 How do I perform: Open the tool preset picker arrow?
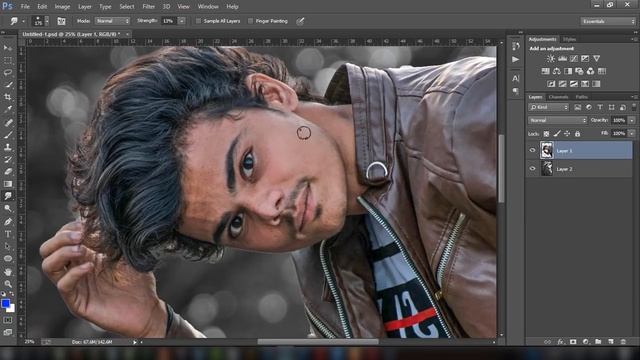click(23, 21)
